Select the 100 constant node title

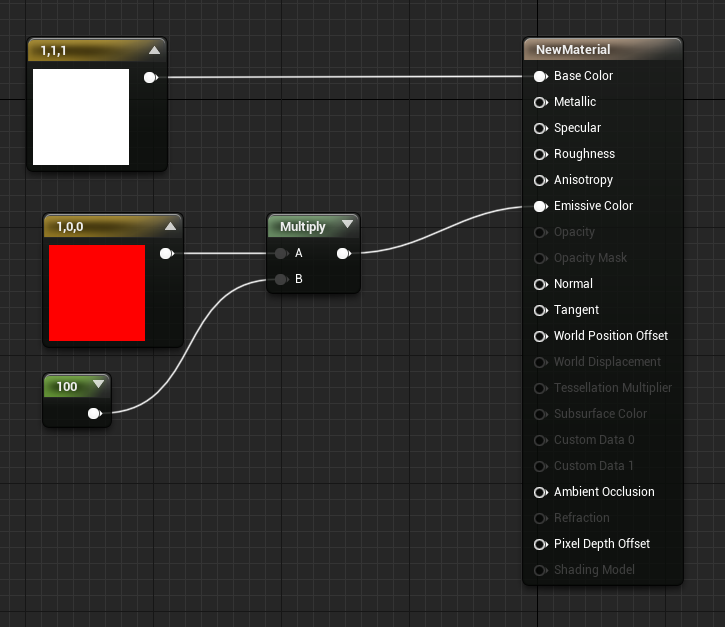pos(67,387)
